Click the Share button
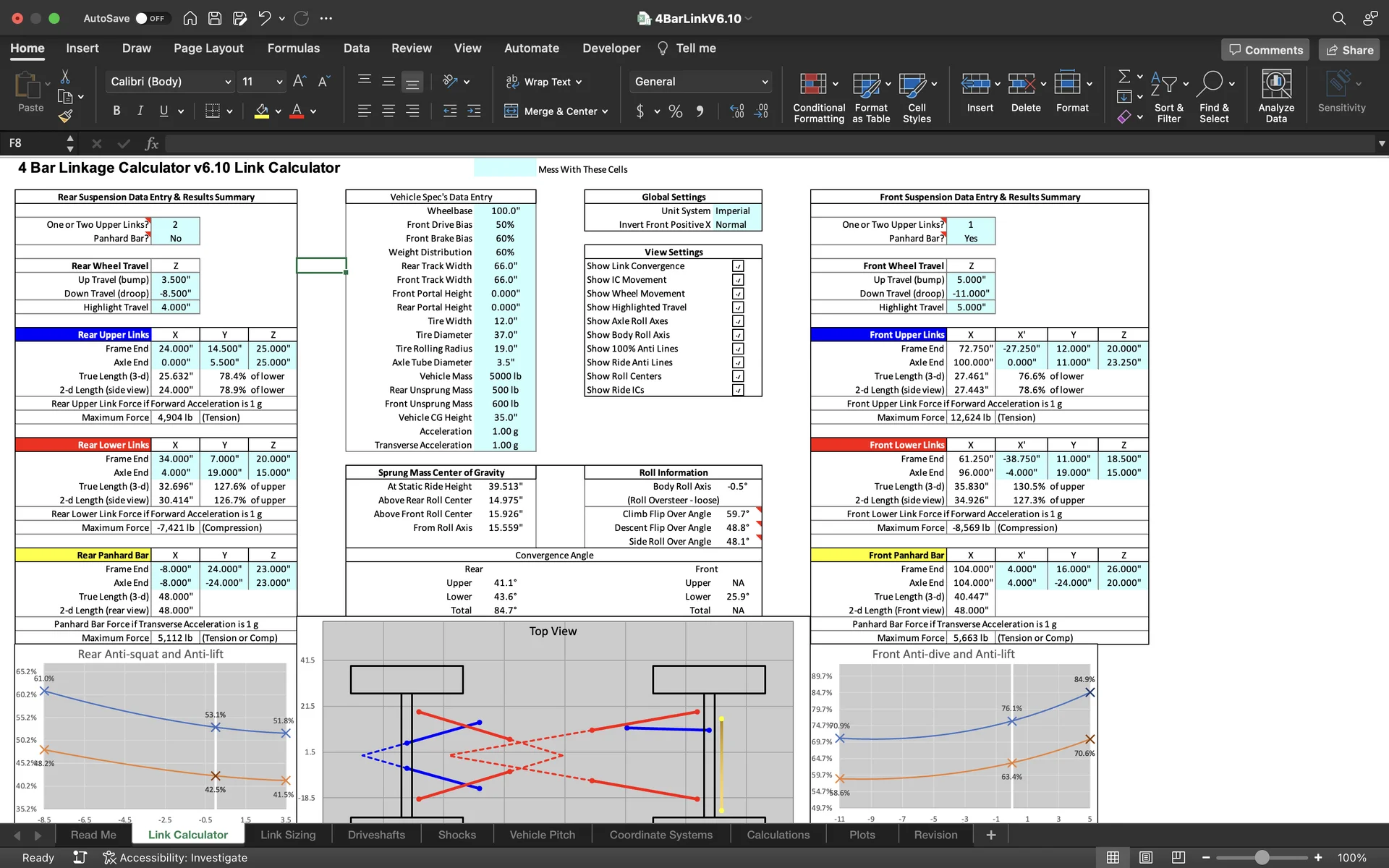1389x868 pixels. tap(1349, 50)
